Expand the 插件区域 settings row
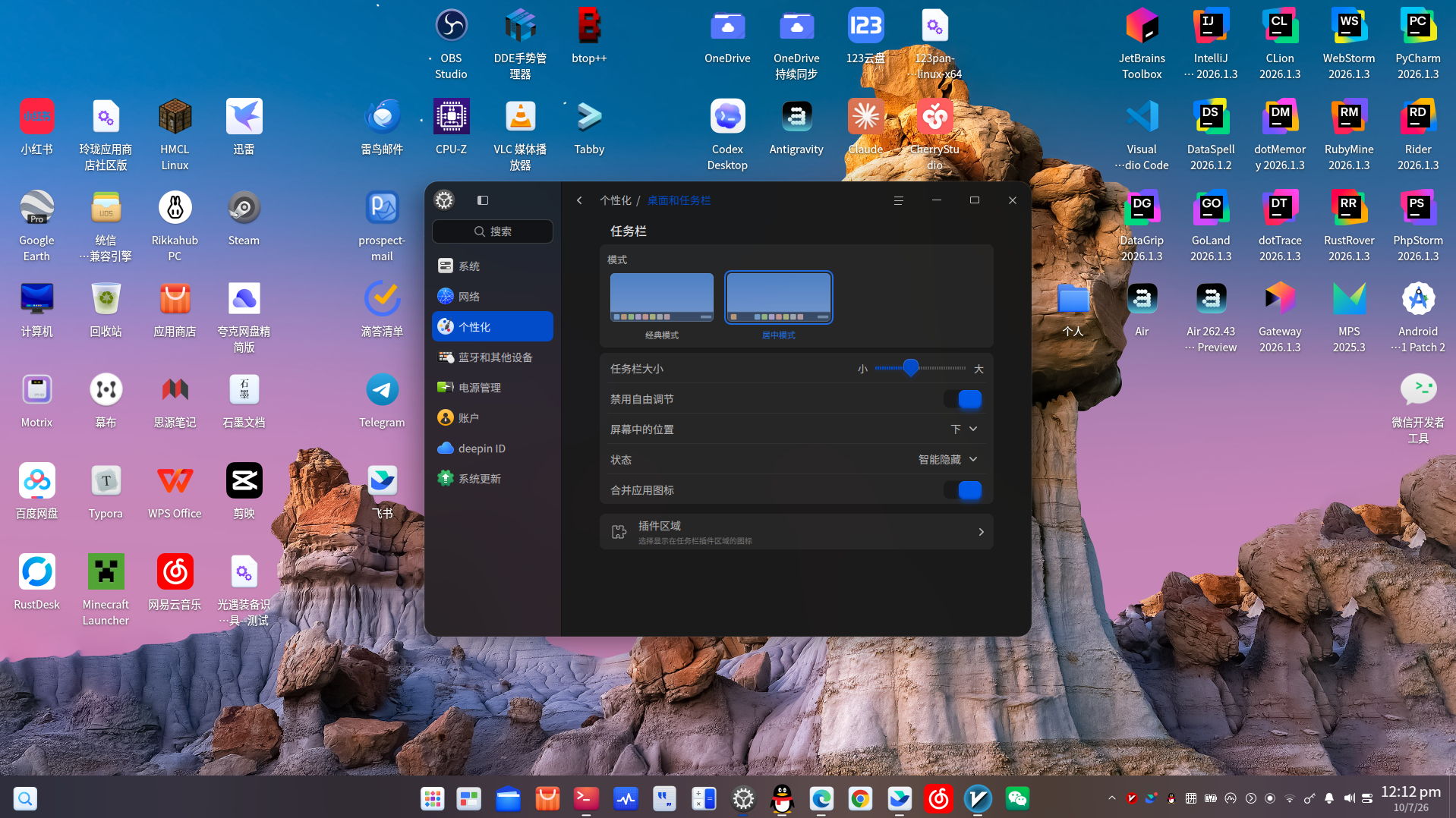 click(796, 532)
